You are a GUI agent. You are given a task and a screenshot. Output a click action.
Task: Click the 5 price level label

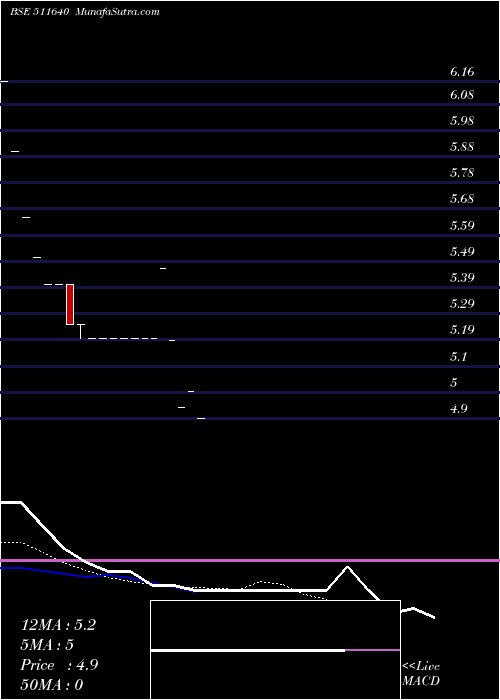pyautogui.click(x=454, y=383)
